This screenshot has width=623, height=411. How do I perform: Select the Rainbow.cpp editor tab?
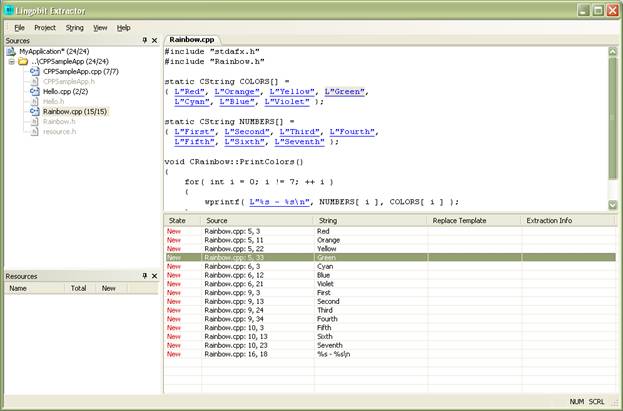click(x=192, y=40)
